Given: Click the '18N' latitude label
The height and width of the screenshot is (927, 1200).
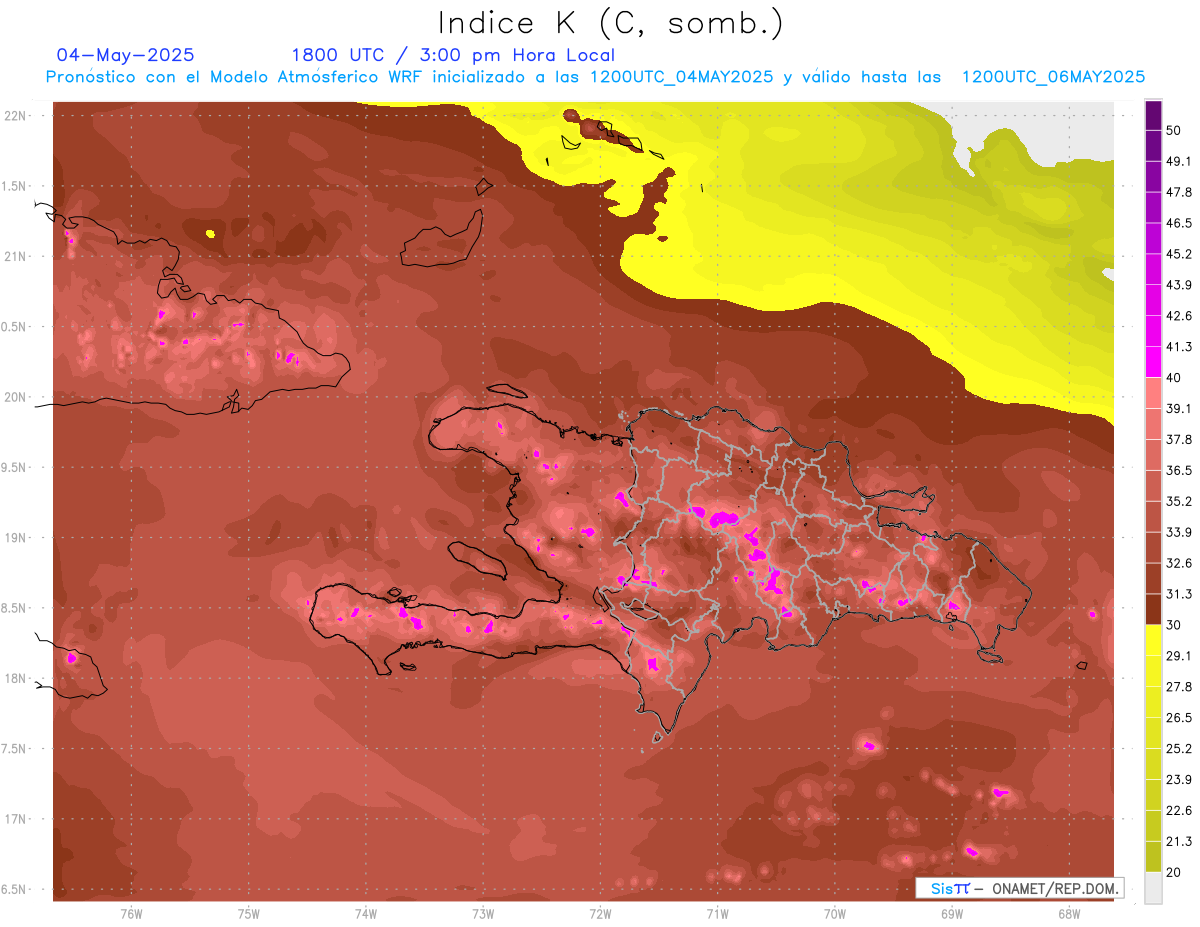Looking at the screenshot, I should click(16, 679).
